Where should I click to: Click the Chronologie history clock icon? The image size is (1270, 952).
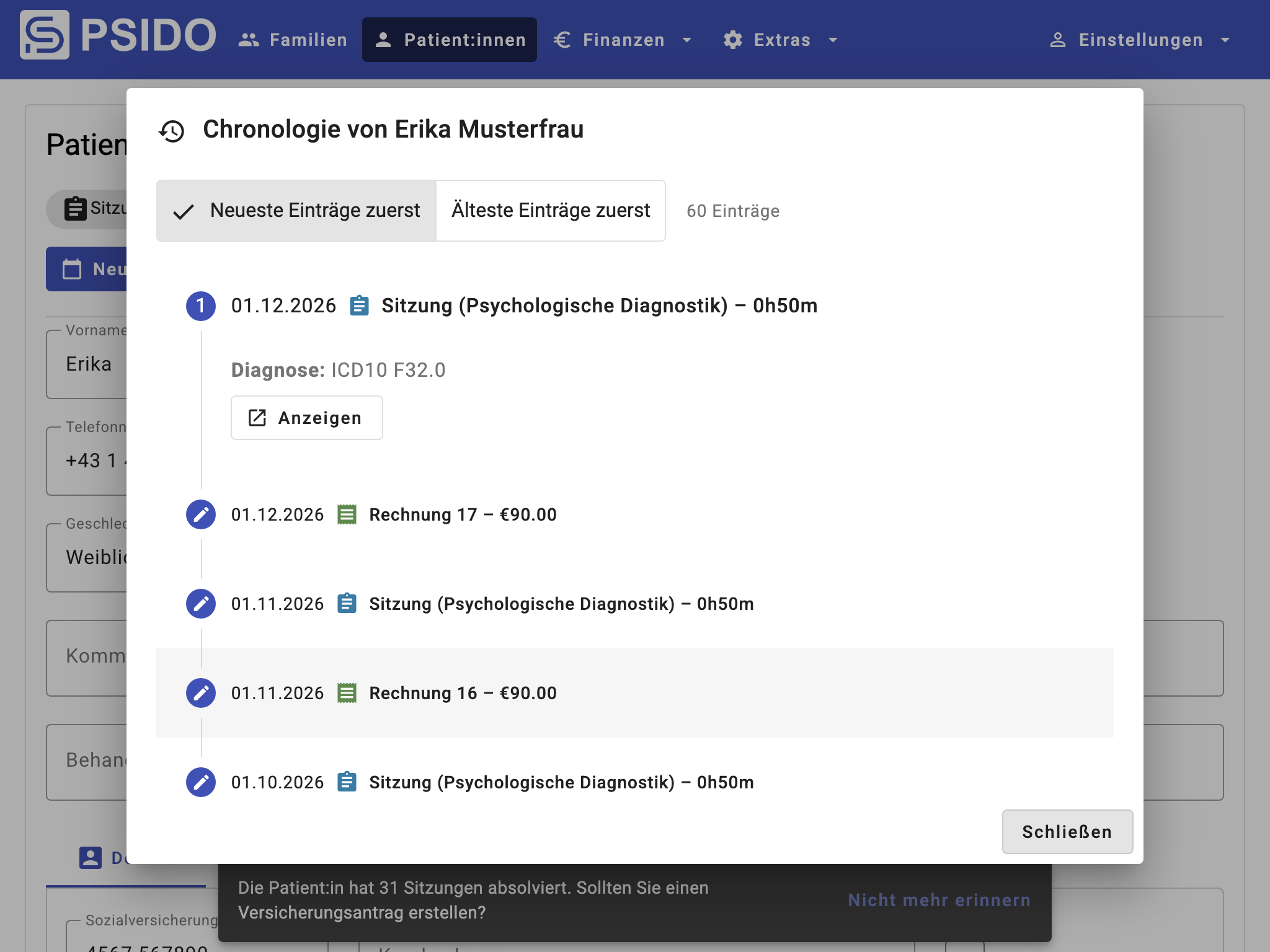(x=172, y=131)
